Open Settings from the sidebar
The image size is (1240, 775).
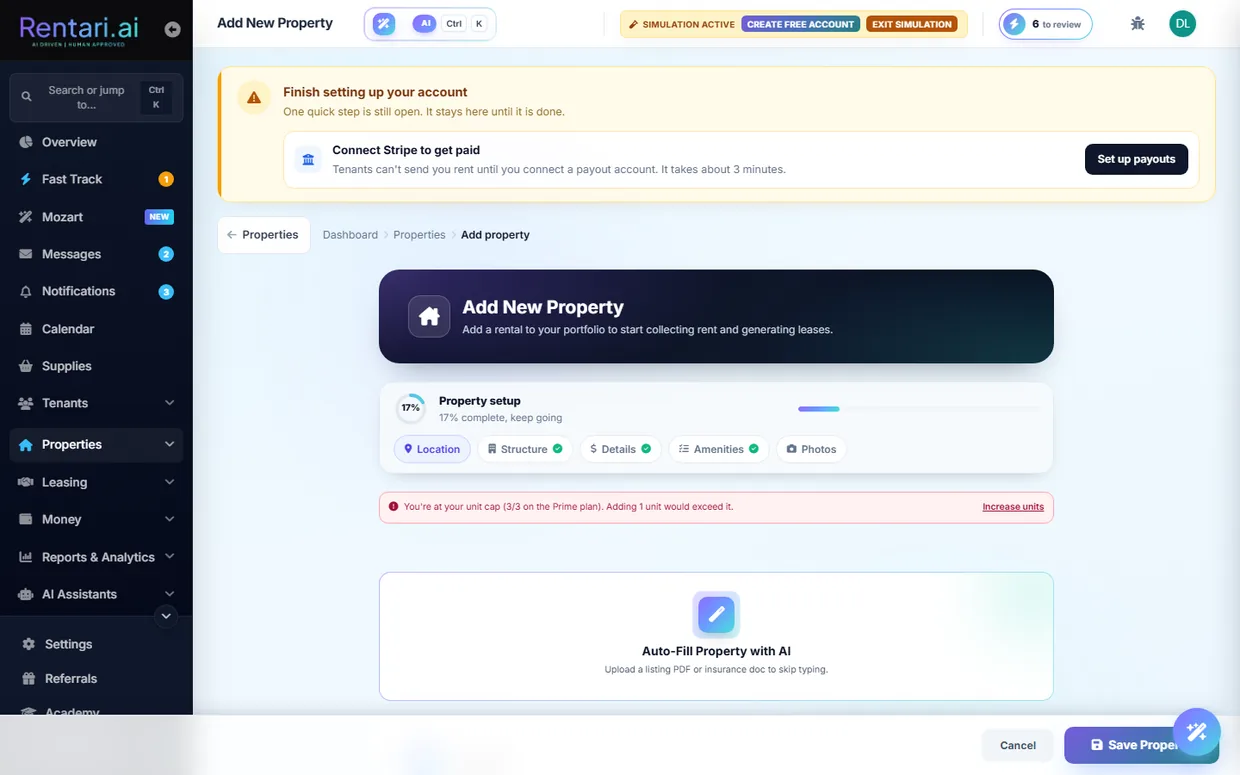pyautogui.click(x=96, y=644)
